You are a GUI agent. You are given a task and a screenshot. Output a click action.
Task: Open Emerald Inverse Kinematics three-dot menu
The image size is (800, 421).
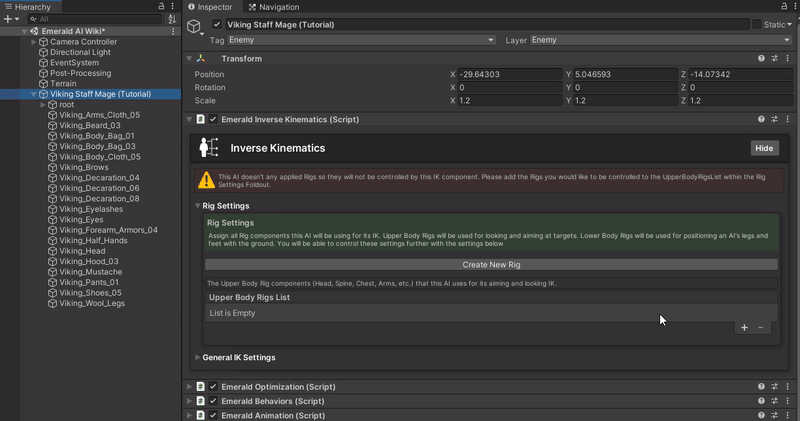click(x=788, y=119)
